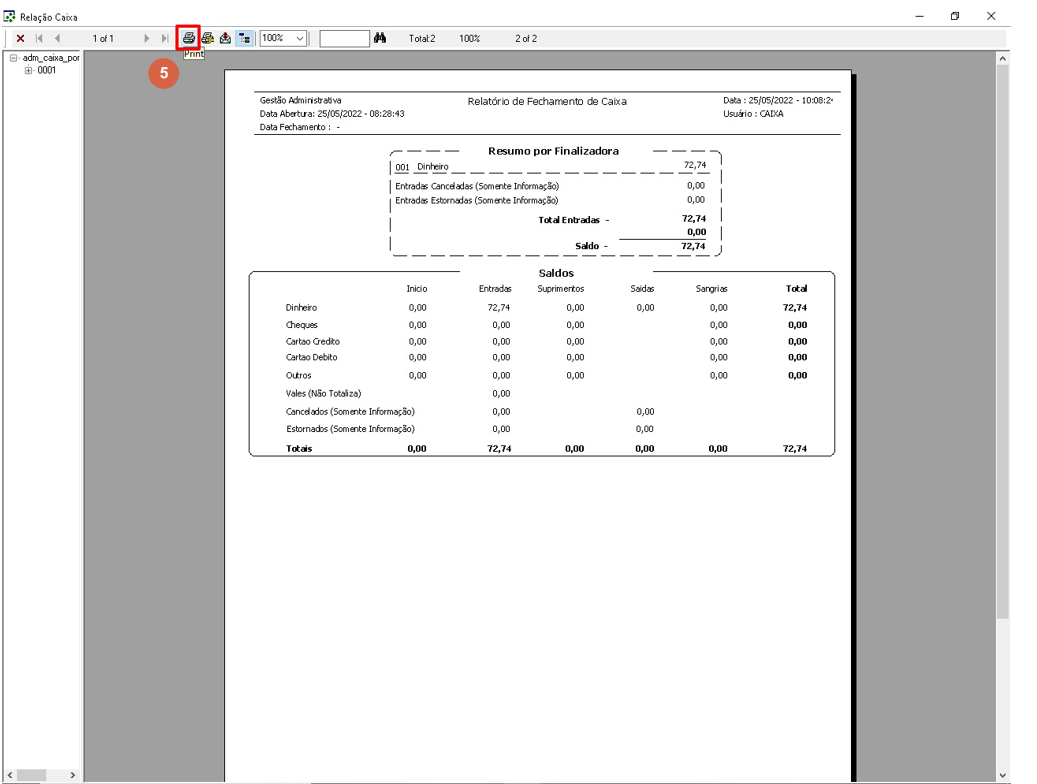Image resolution: width=1037 pixels, height=784 pixels.
Task: Click tree panel horizontal scrollbar thumb
Action: [31, 775]
